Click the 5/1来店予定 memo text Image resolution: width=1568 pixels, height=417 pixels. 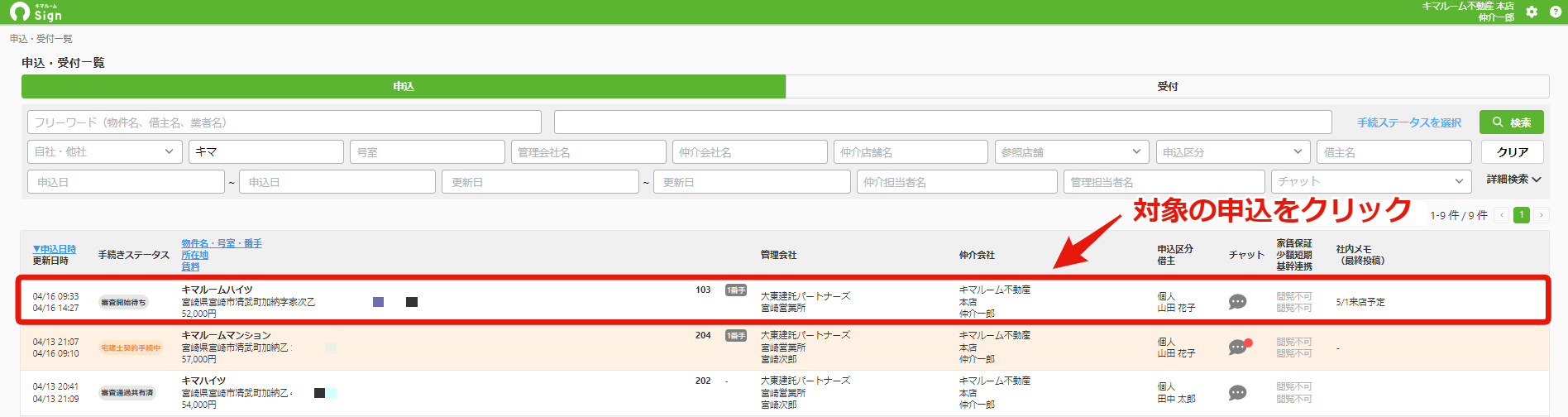(x=1360, y=302)
